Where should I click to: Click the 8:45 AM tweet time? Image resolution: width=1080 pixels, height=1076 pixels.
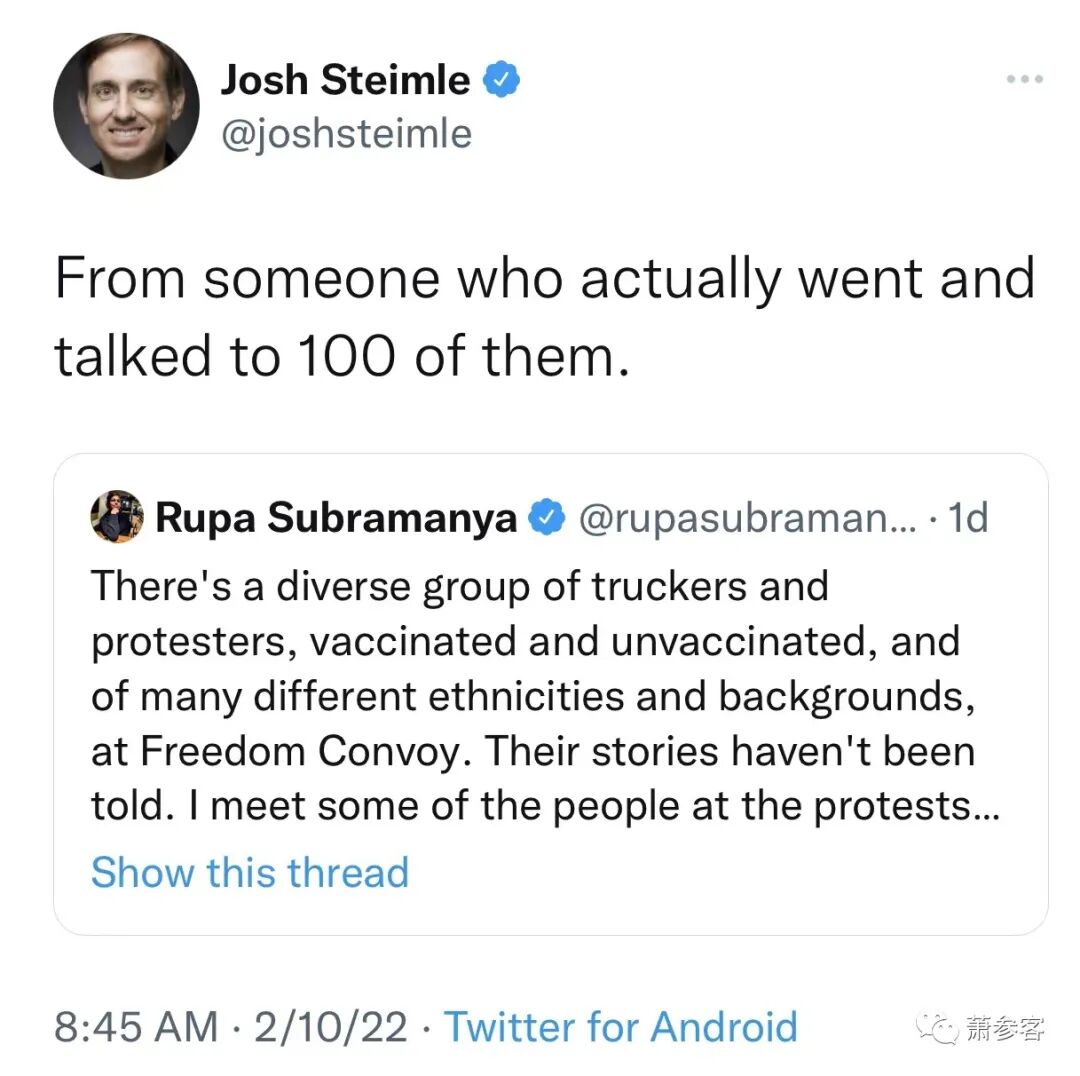136,1027
